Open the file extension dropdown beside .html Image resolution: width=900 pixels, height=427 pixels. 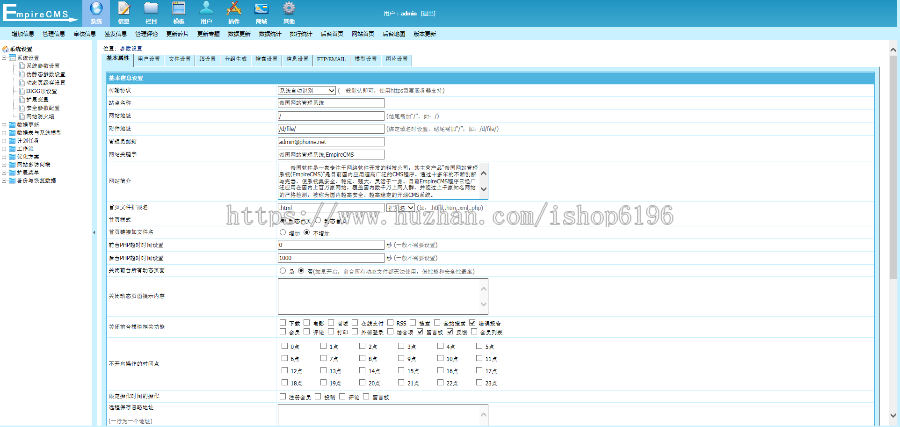click(401, 207)
